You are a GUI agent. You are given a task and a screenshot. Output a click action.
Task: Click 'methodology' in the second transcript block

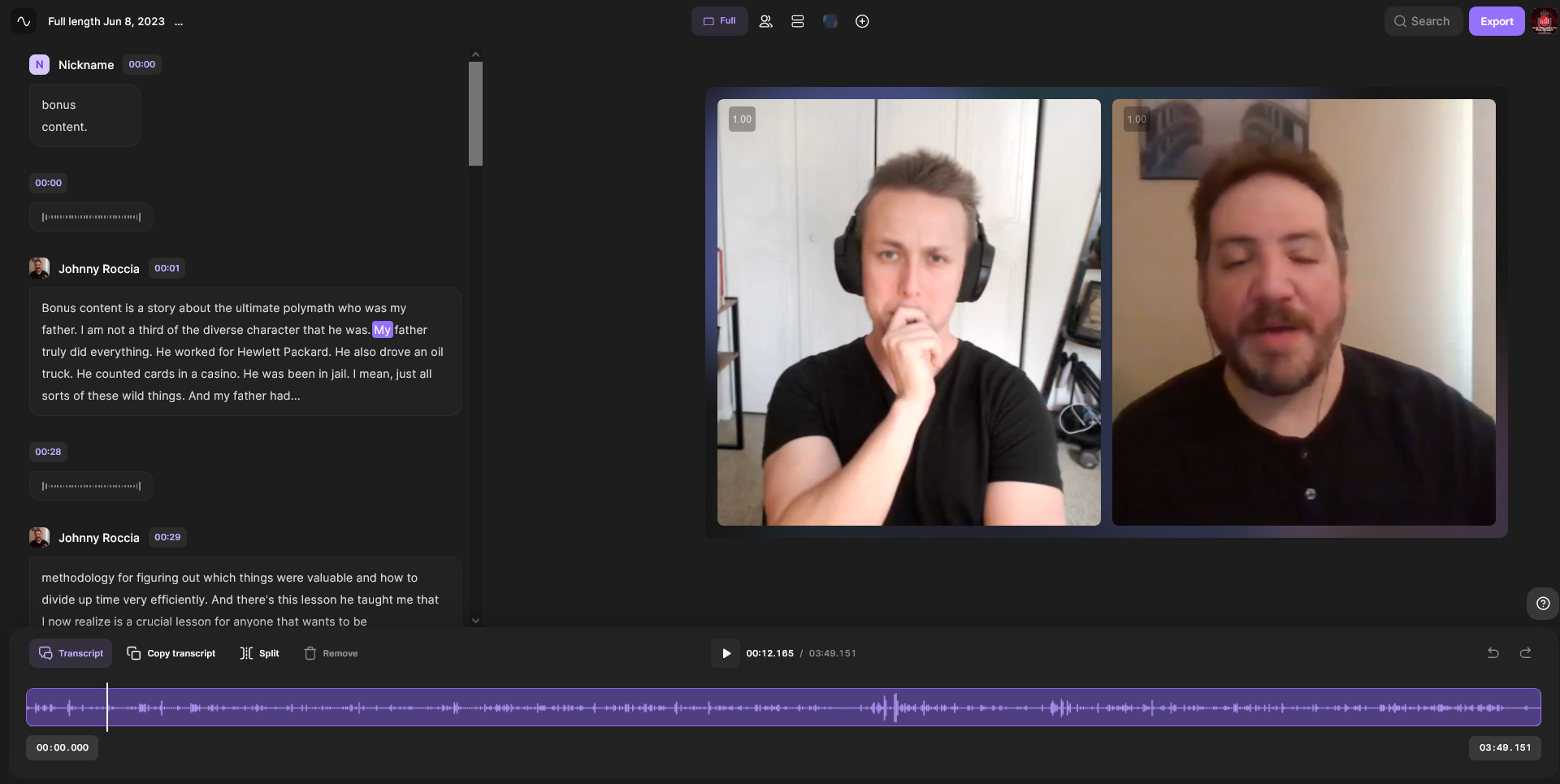tap(78, 578)
